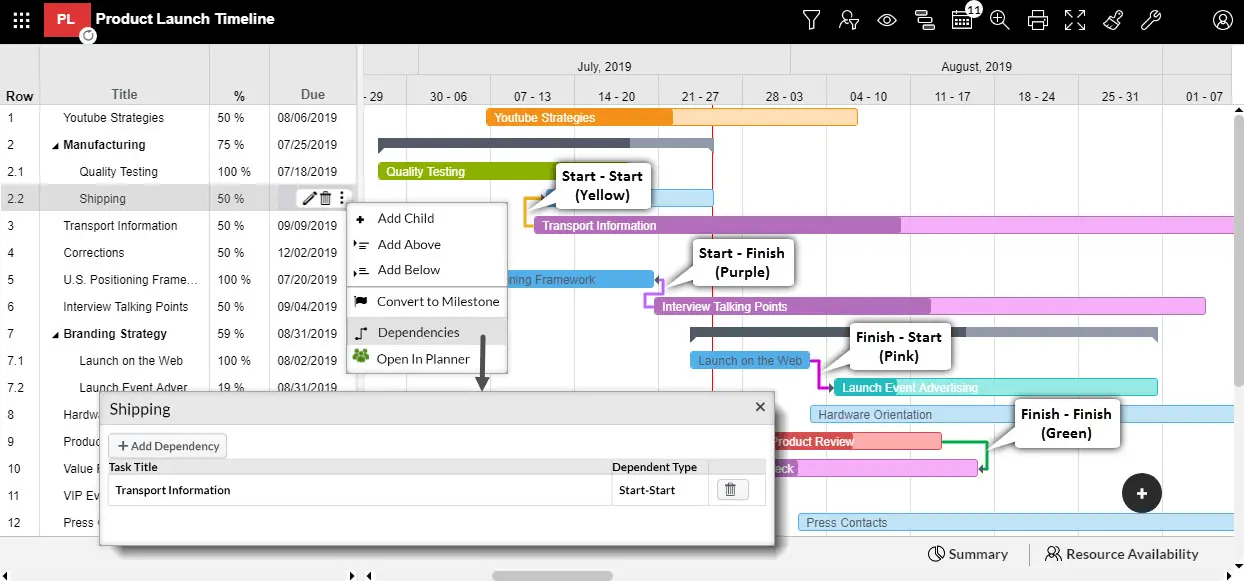This screenshot has height=581, width=1244.
Task: Choose Add Child in the context menu
Action: 405,218
